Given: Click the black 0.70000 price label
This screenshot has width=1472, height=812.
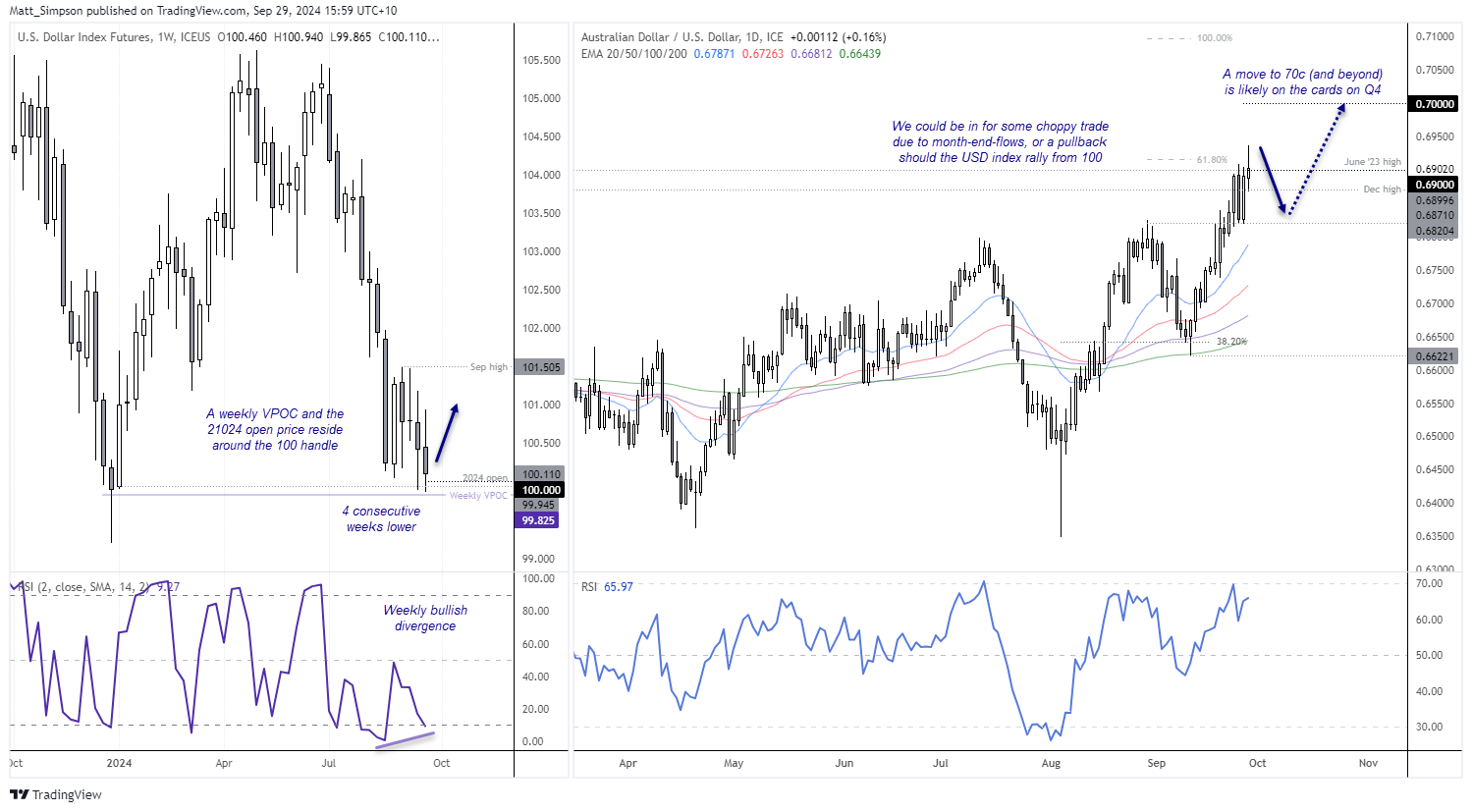Looking at the screenshot, I should pyautogui.click(x=1435, y=104).
